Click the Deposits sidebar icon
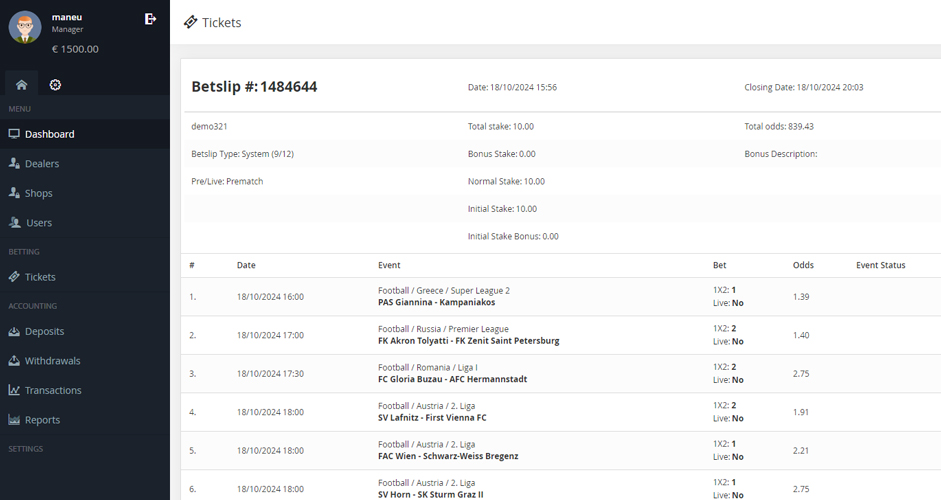This screenshot has height=500, width=941. tap(14, 331)
